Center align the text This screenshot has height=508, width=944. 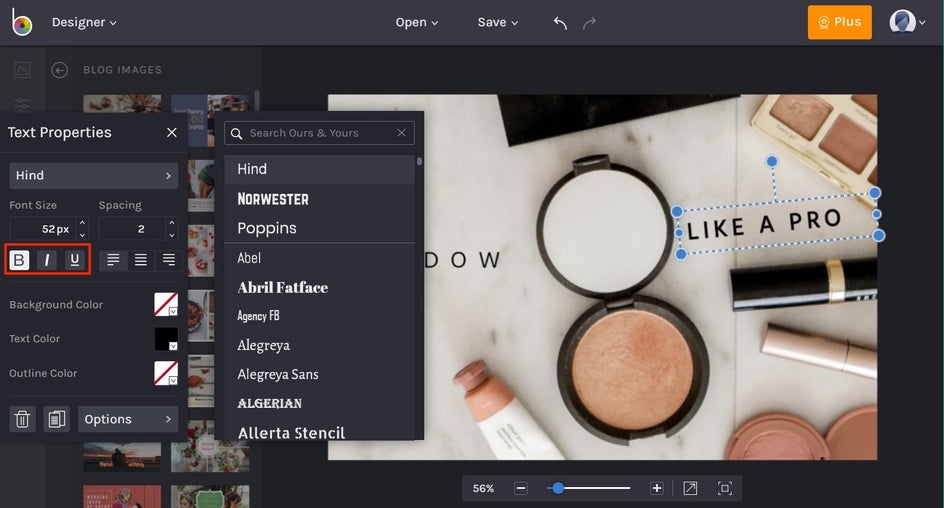140,260
